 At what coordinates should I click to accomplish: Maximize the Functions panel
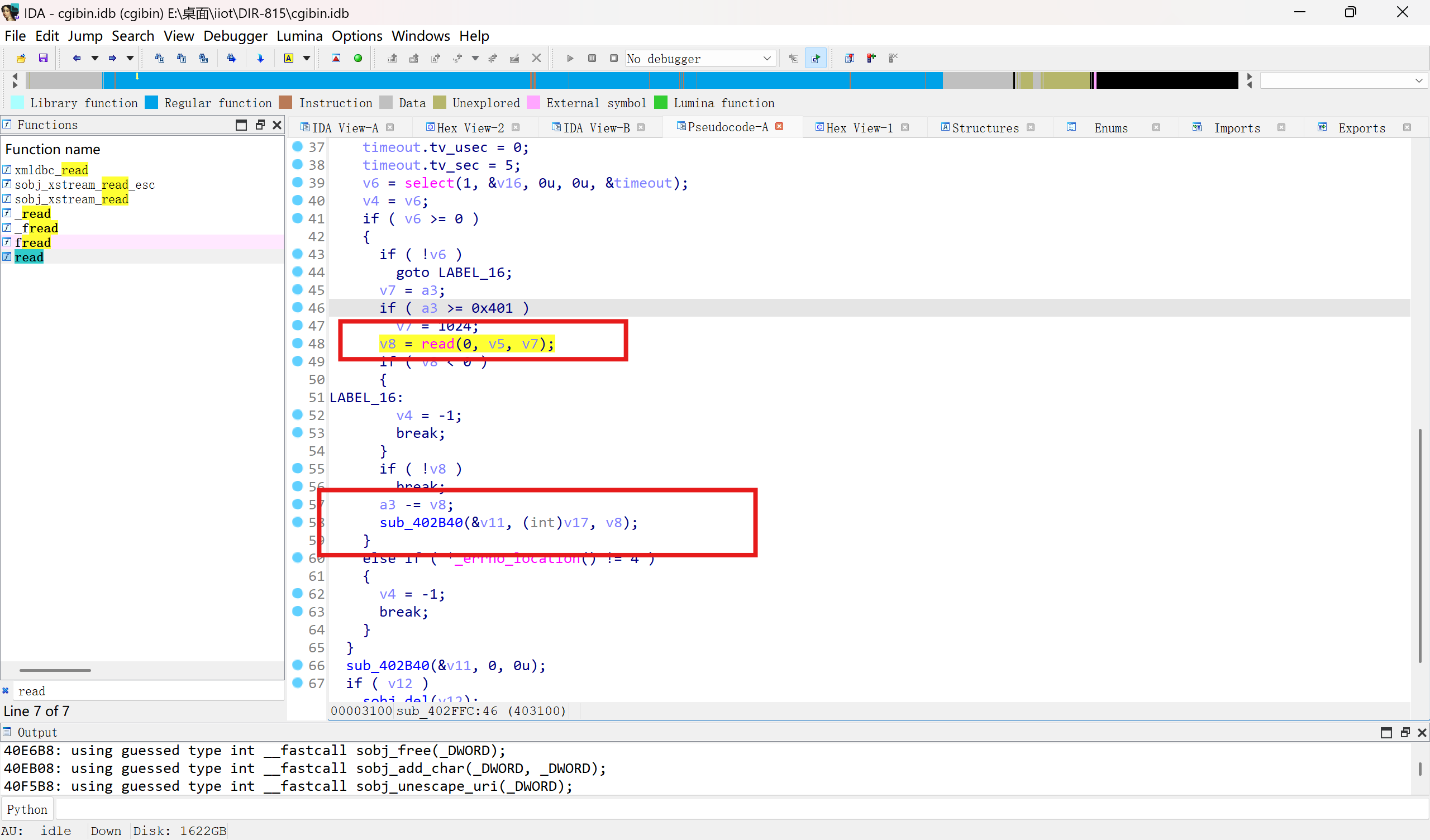241,125
